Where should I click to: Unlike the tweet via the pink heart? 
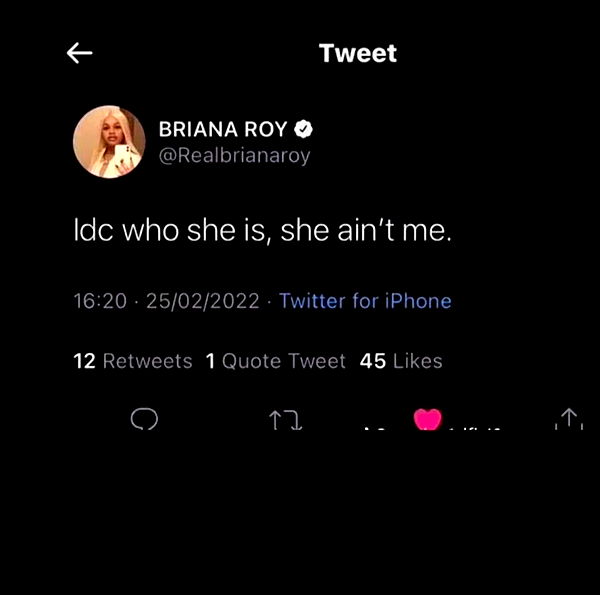(x=428, y=418)
